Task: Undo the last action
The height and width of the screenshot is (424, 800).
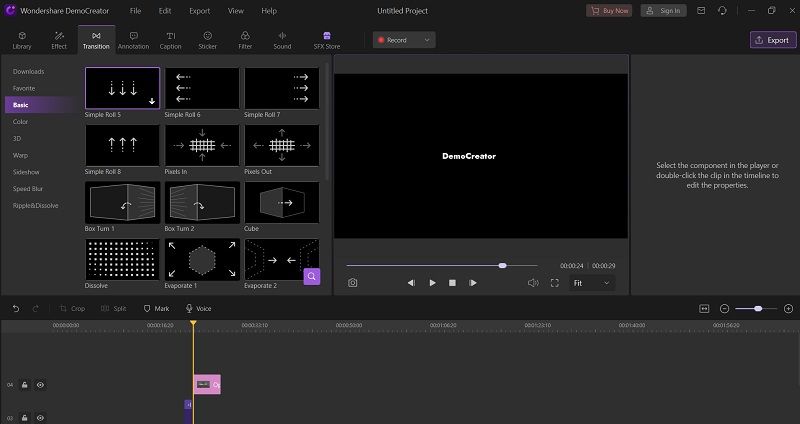Action: (16, 309)
